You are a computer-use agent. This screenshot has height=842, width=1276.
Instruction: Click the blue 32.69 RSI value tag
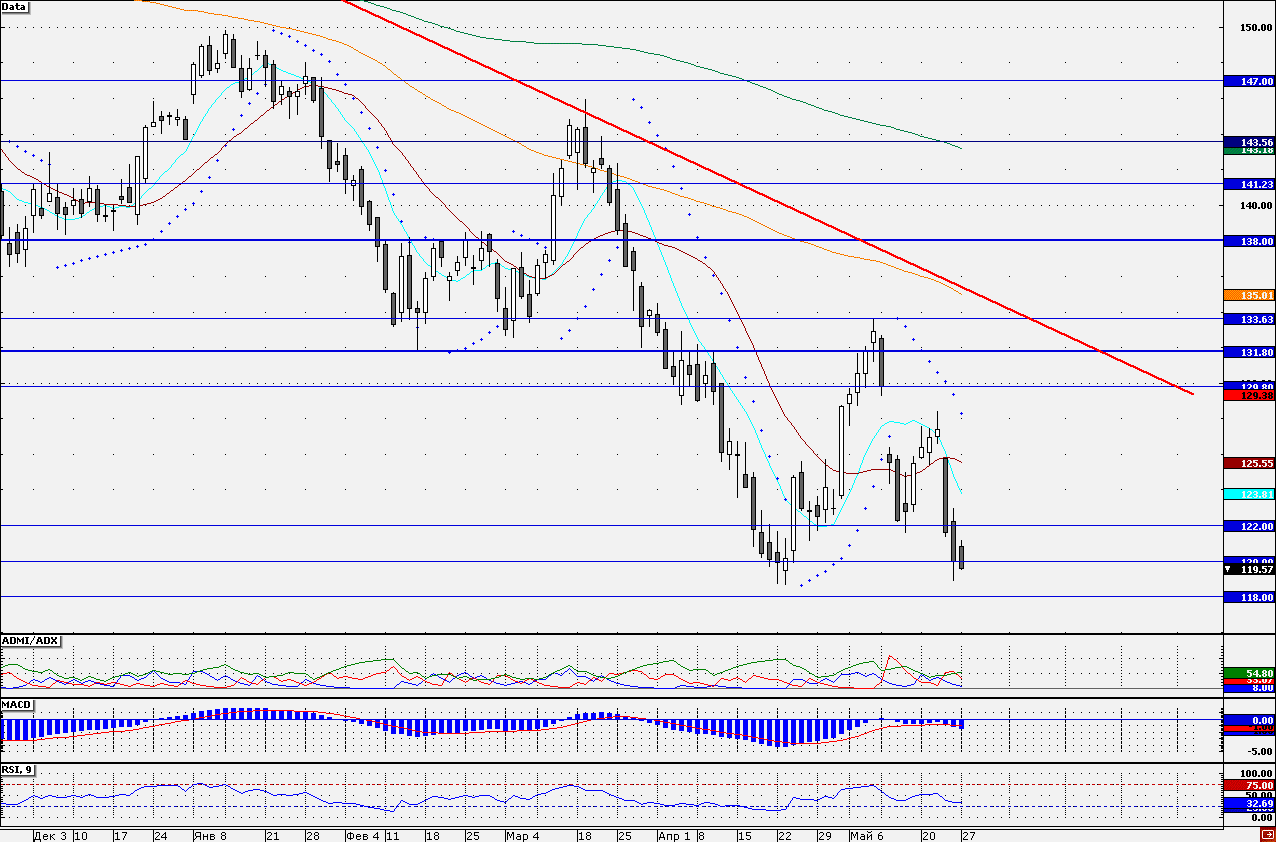1250,803
